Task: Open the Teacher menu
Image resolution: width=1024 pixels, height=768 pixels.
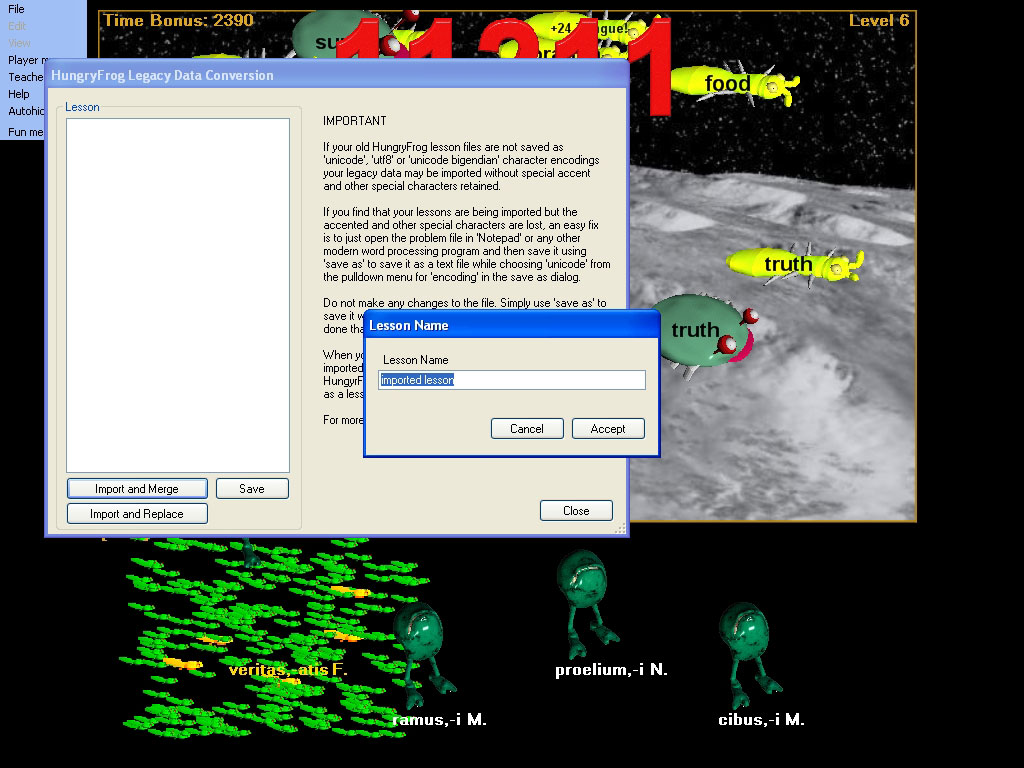Action: click(x=25, y=77)
